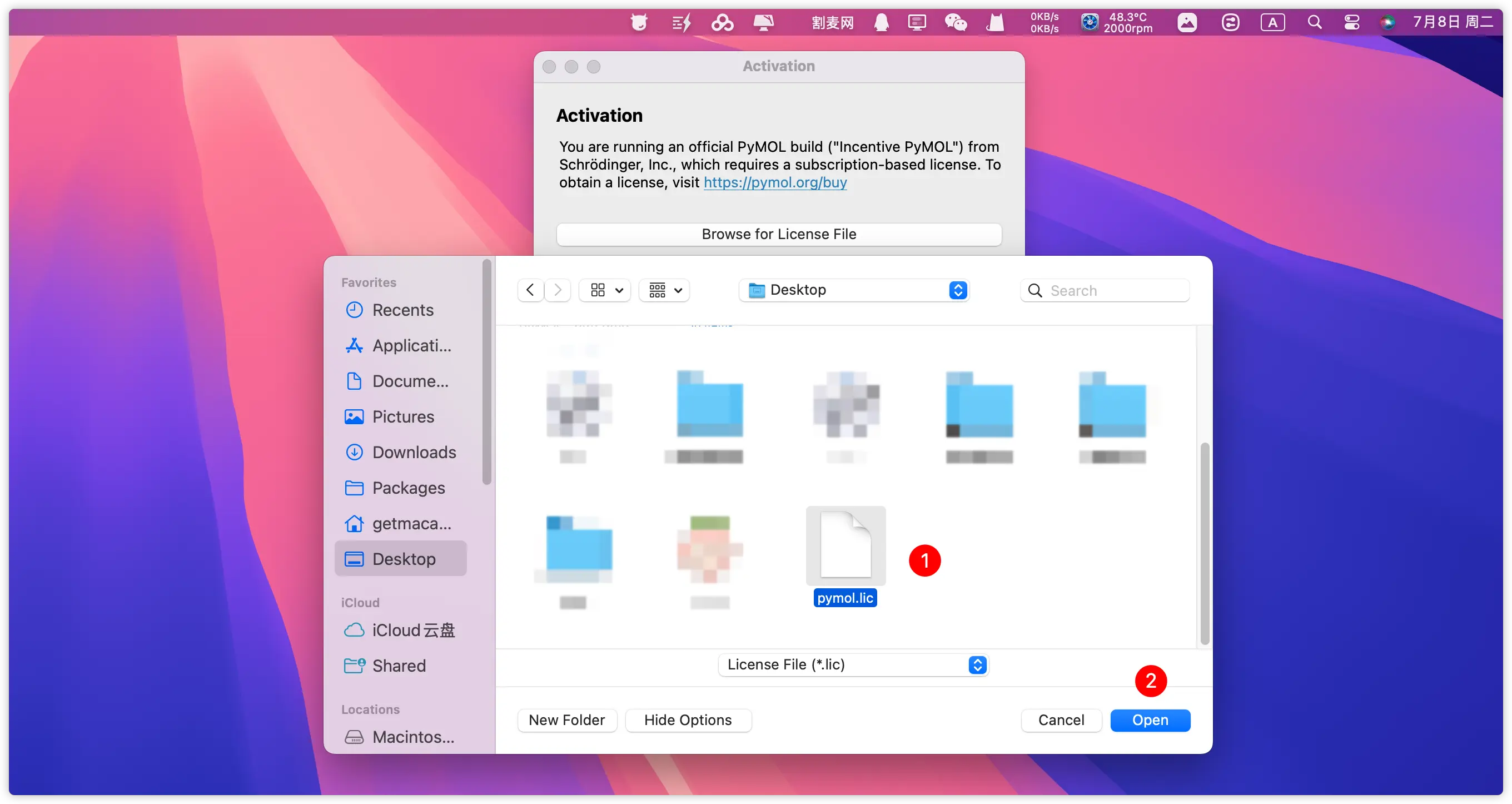Click the New Folder button
The height and width of the screenshot is (804, 1512).
click(x=566, y=720)
